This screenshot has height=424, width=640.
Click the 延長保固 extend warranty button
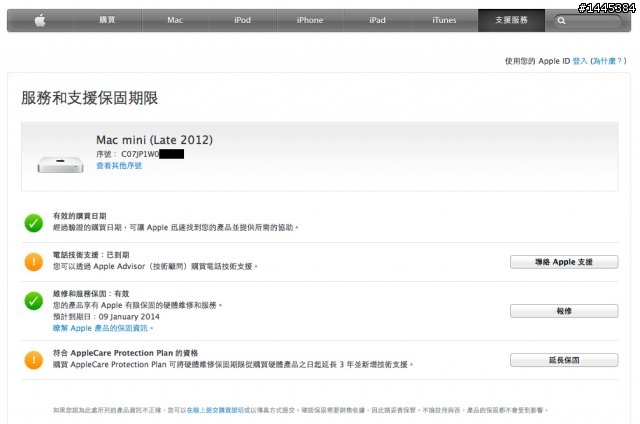point(564,360)
